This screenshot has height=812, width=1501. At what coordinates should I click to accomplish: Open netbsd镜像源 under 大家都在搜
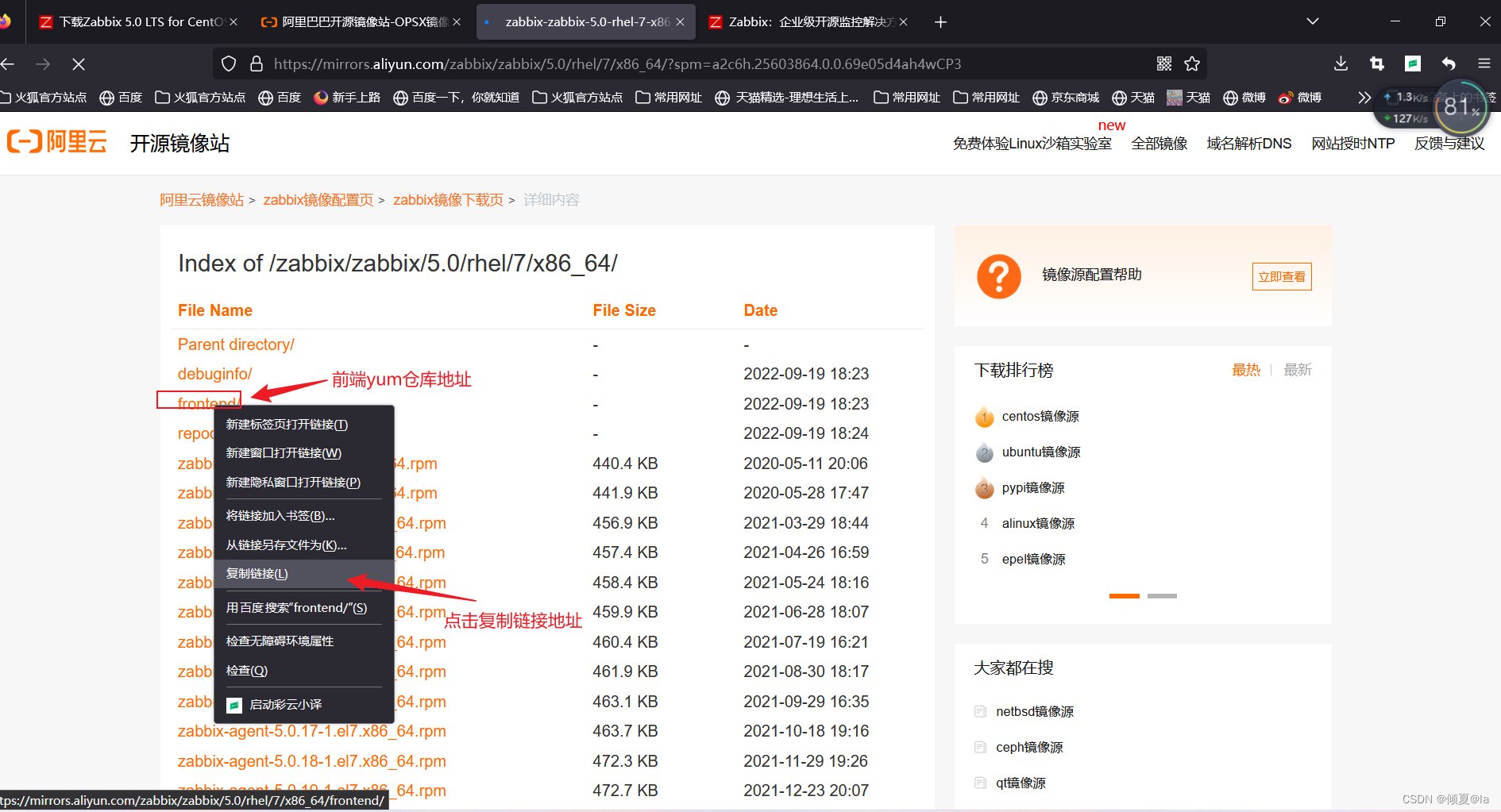coord(1035,712)
